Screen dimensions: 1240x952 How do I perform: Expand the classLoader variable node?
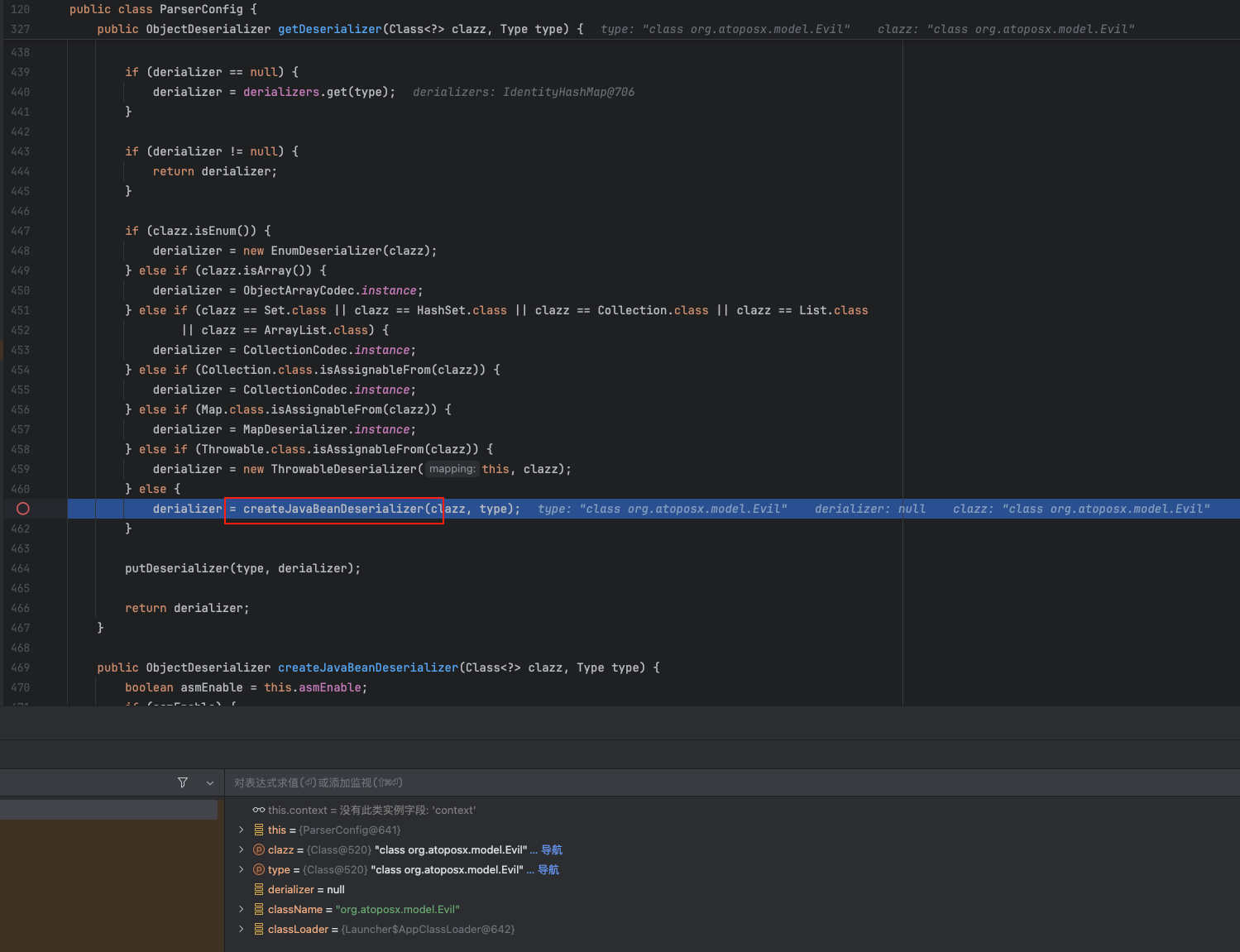[x=242, y=929]
